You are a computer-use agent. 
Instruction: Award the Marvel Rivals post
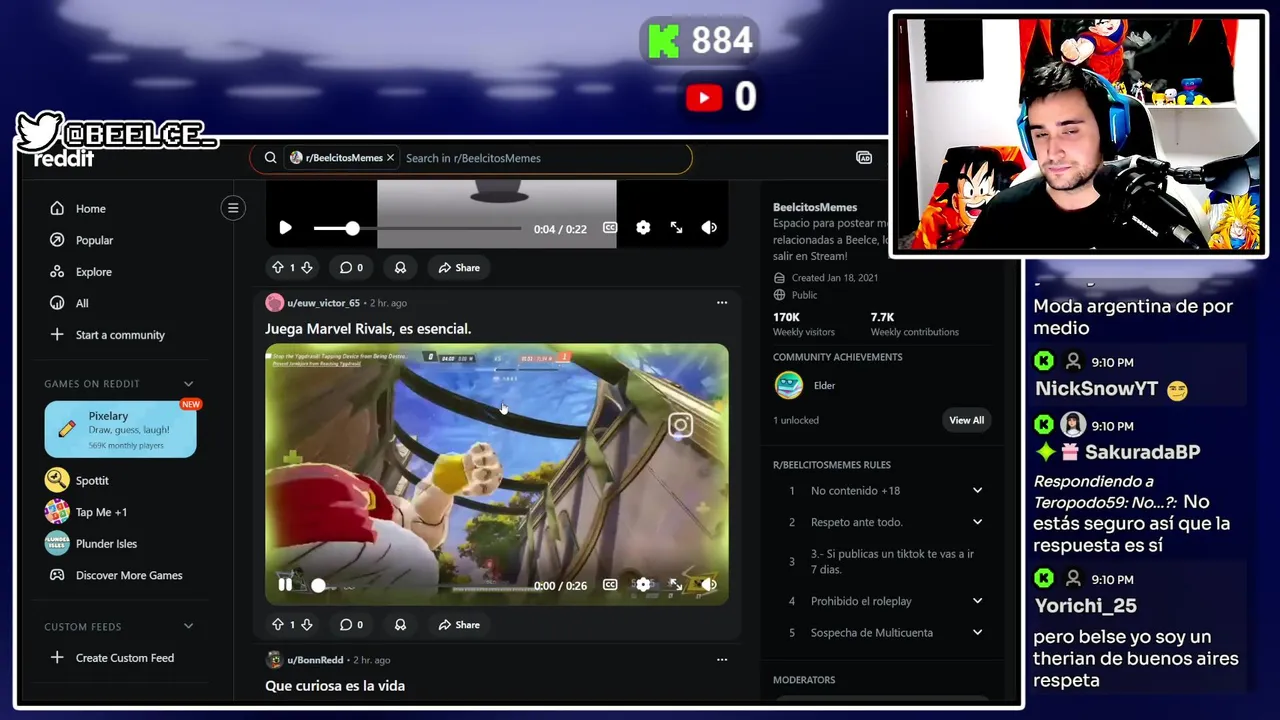click(x=400, y=624)
